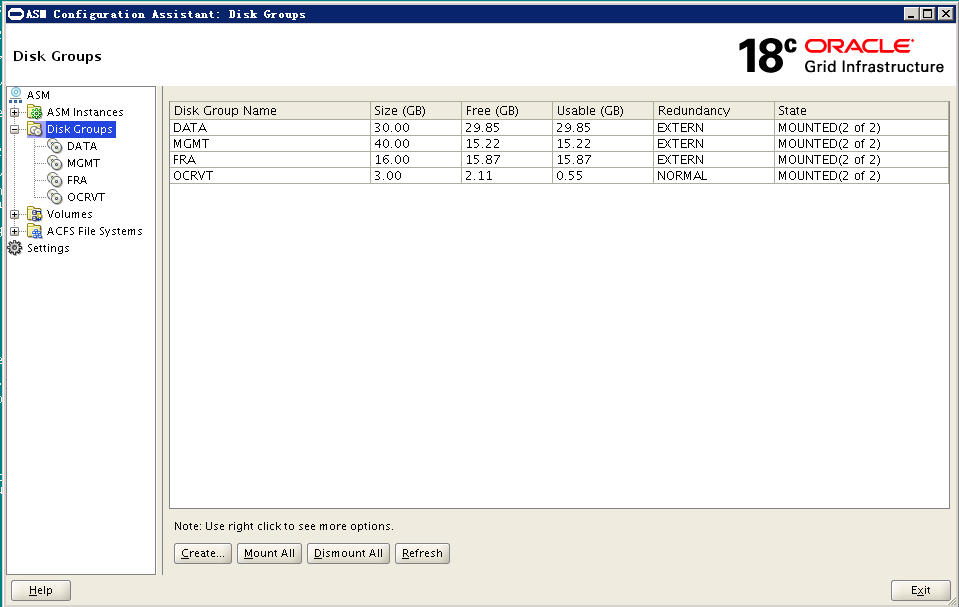
Task: Collapse the Disk Groups tree node
Action: pos(15,129)
